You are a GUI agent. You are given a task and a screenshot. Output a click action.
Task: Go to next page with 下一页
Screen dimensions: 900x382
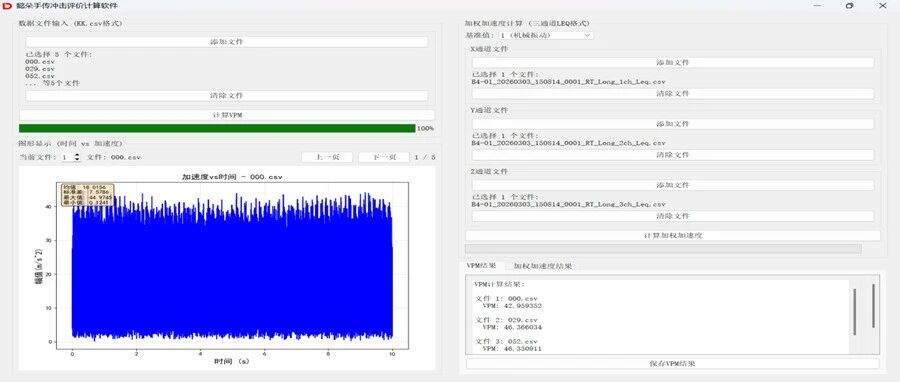383,157
